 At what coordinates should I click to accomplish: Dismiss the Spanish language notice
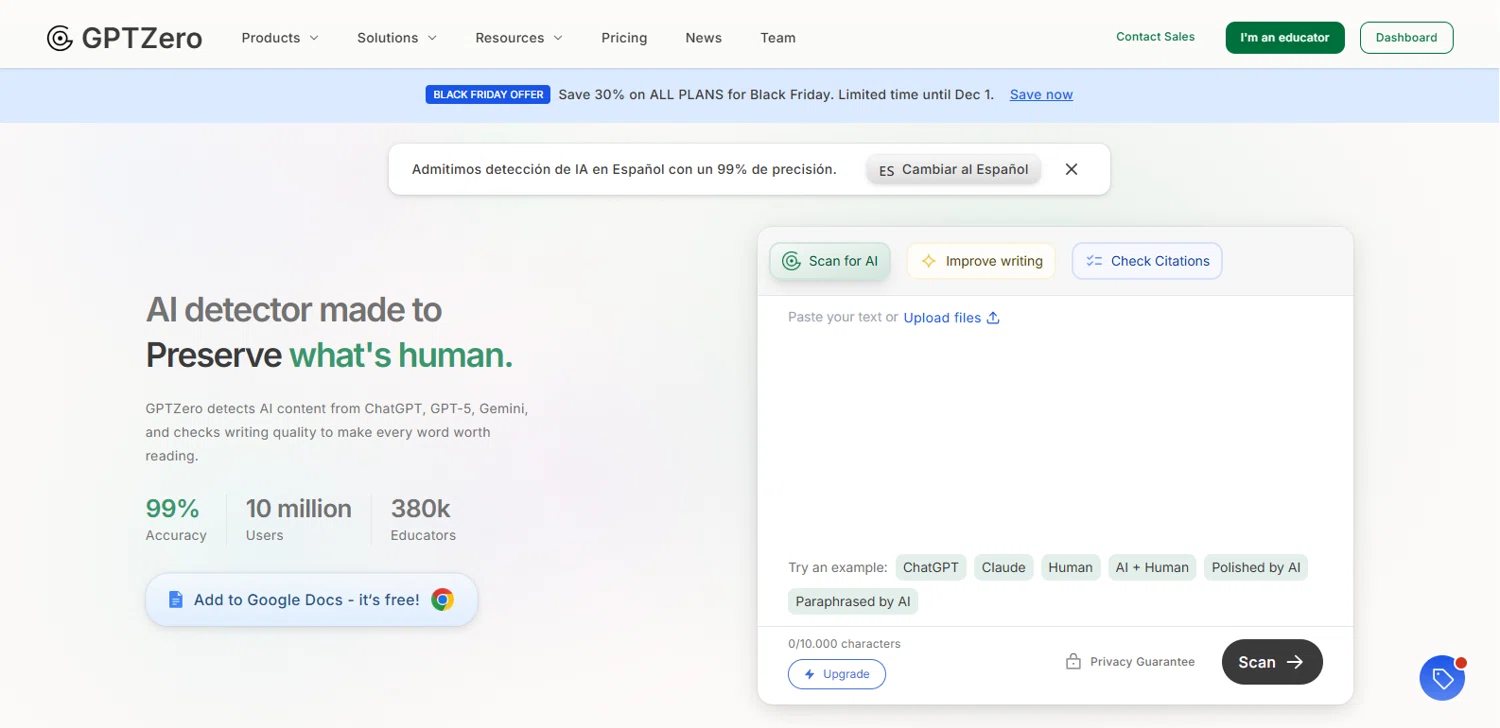(x=1071, y=170)
